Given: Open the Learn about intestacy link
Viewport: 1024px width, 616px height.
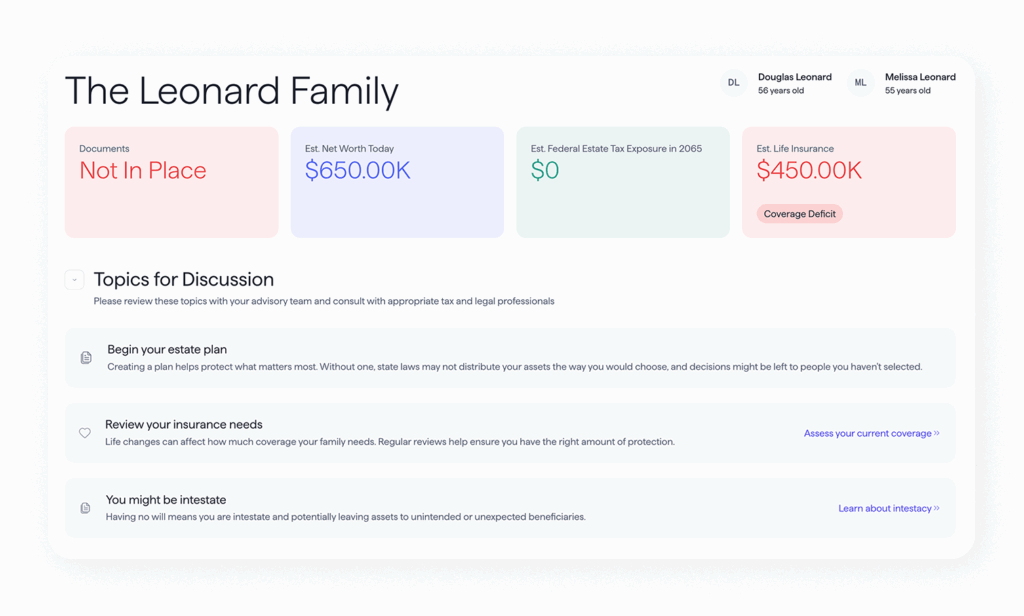Looking at the screenshot, I should coord(884,509).
